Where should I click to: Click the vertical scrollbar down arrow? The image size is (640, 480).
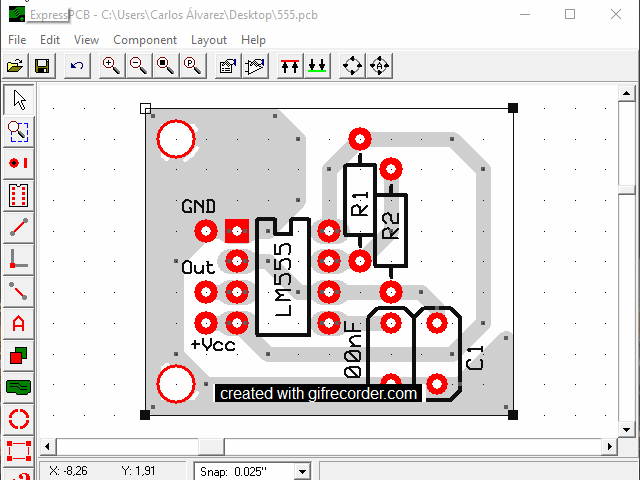coord(626,429)
